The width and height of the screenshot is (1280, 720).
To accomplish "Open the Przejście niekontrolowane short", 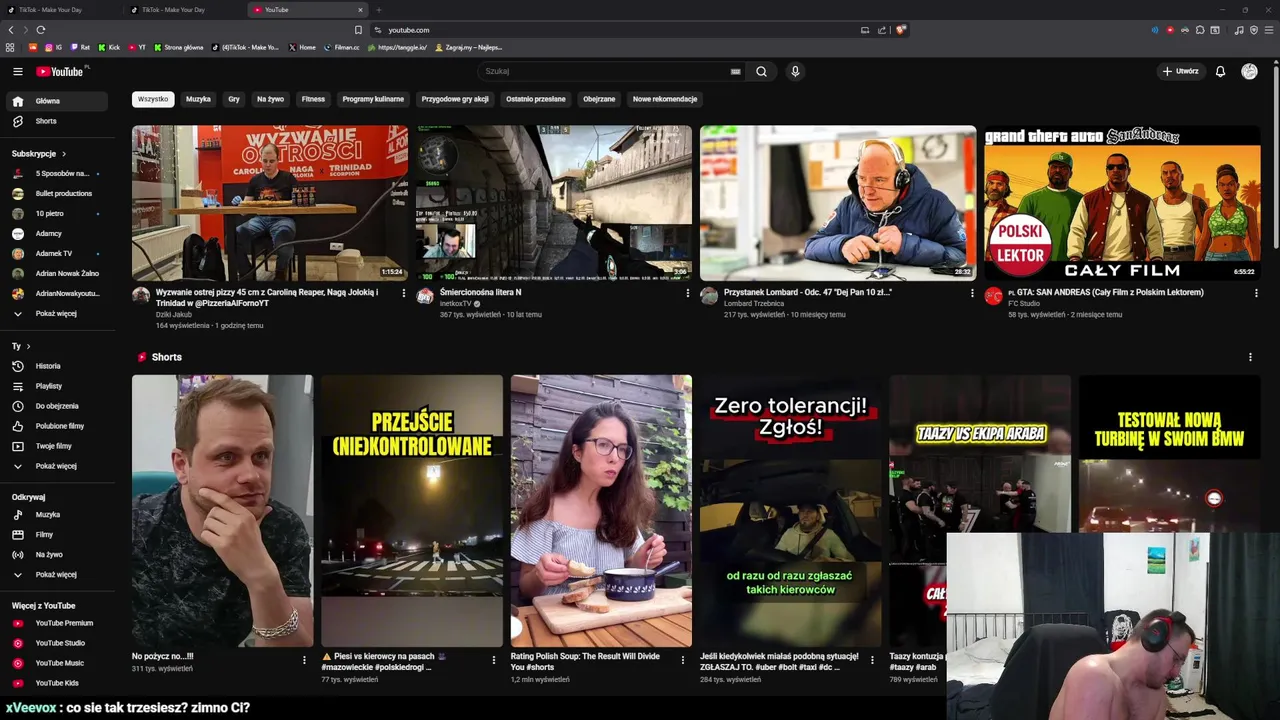I will (412, 511).
